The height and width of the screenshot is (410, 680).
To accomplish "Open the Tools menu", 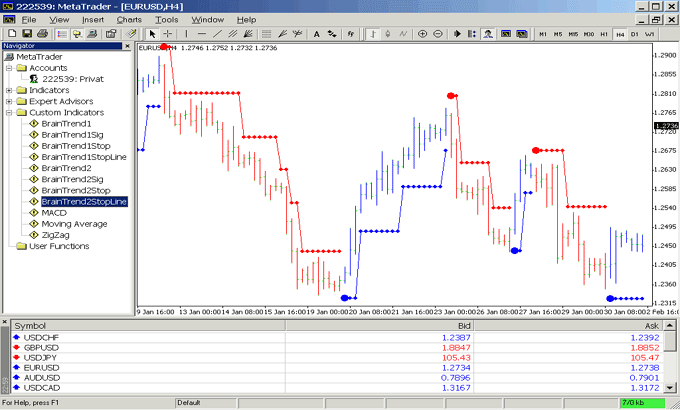I will 167,19.
